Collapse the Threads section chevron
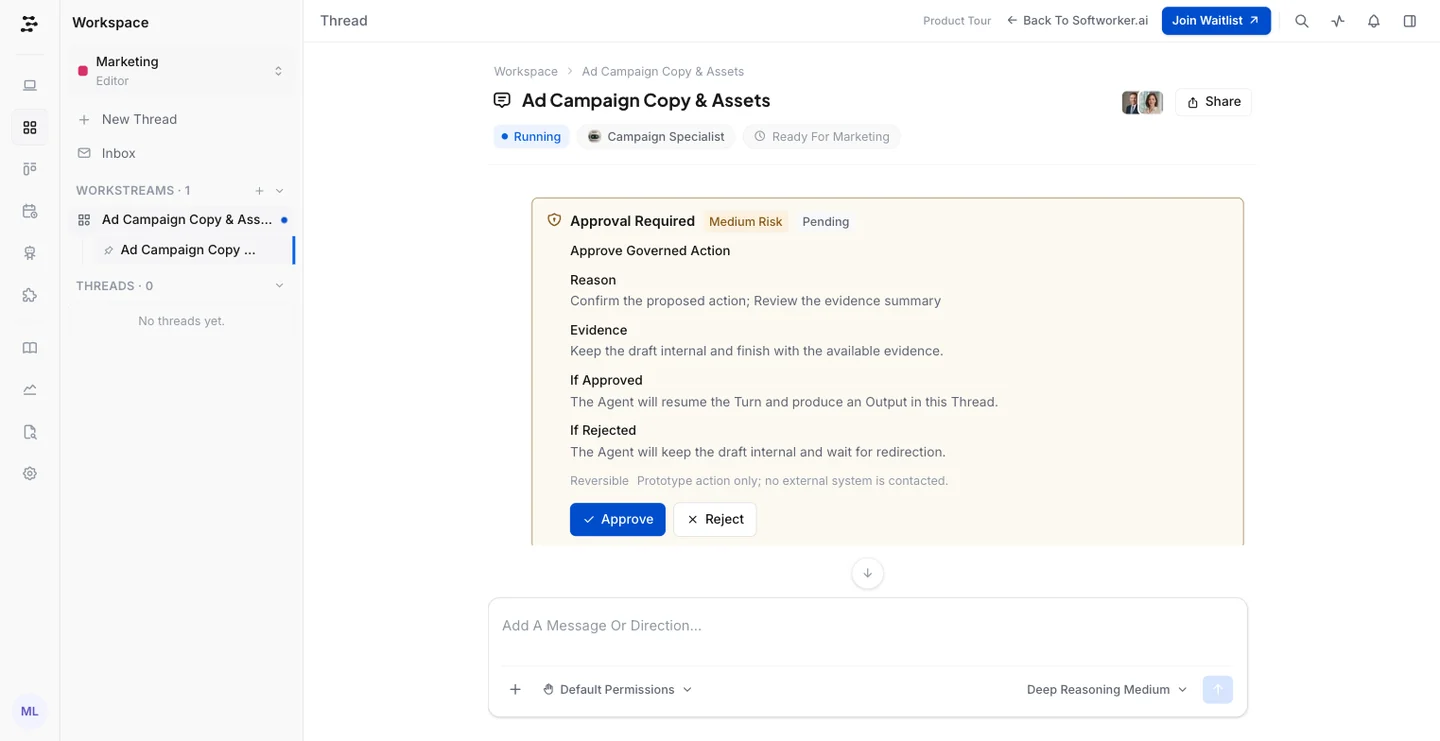The height and width of the screenshot is (741, 1440). (x=279, y=286)
